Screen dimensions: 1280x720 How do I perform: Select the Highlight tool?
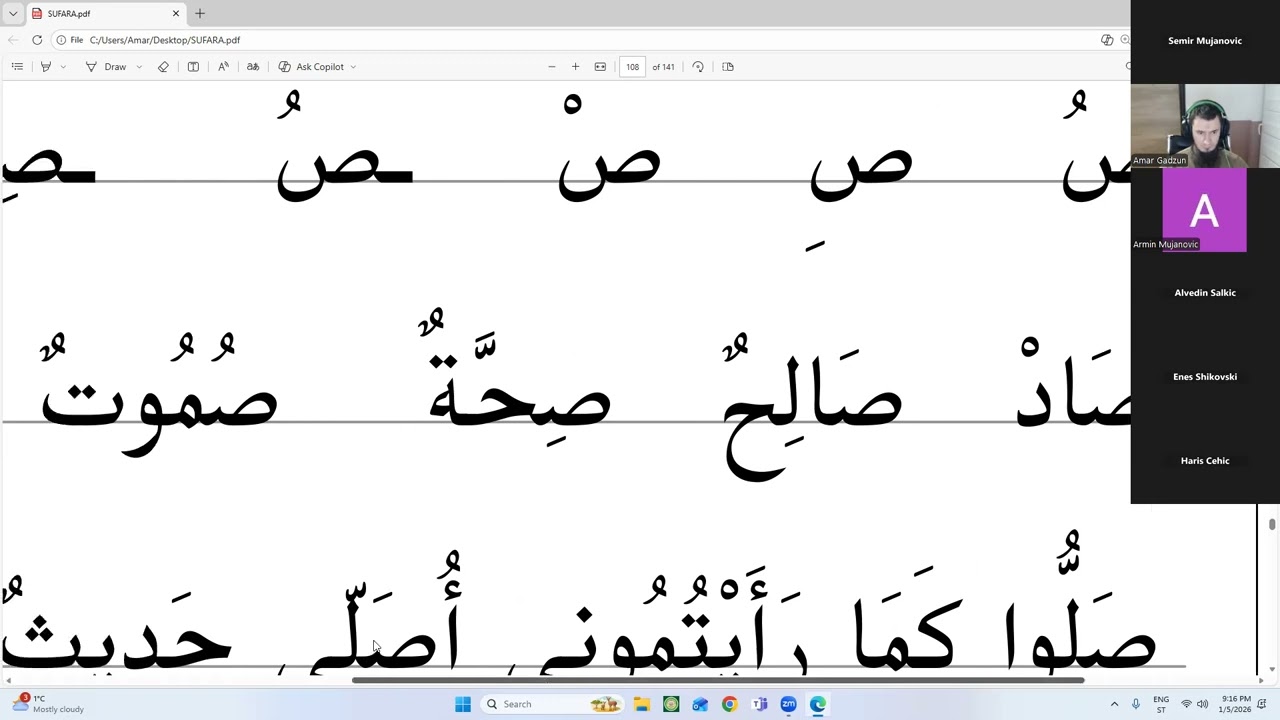(x=45, y=66)
